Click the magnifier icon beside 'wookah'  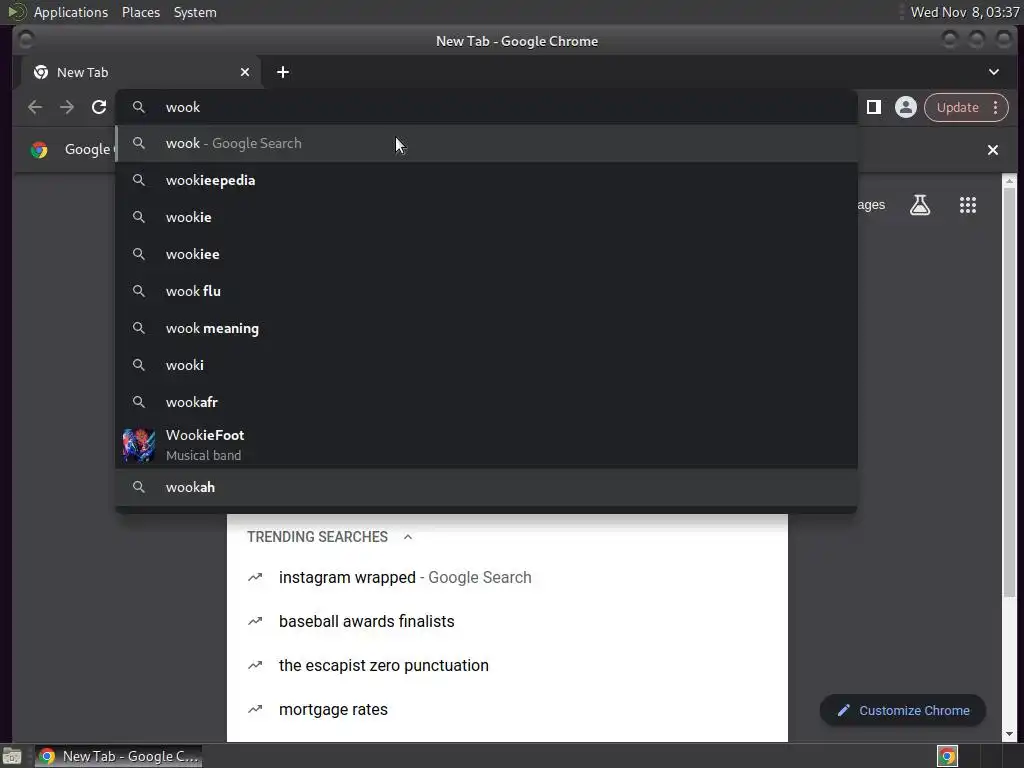[x=138, y=487]
